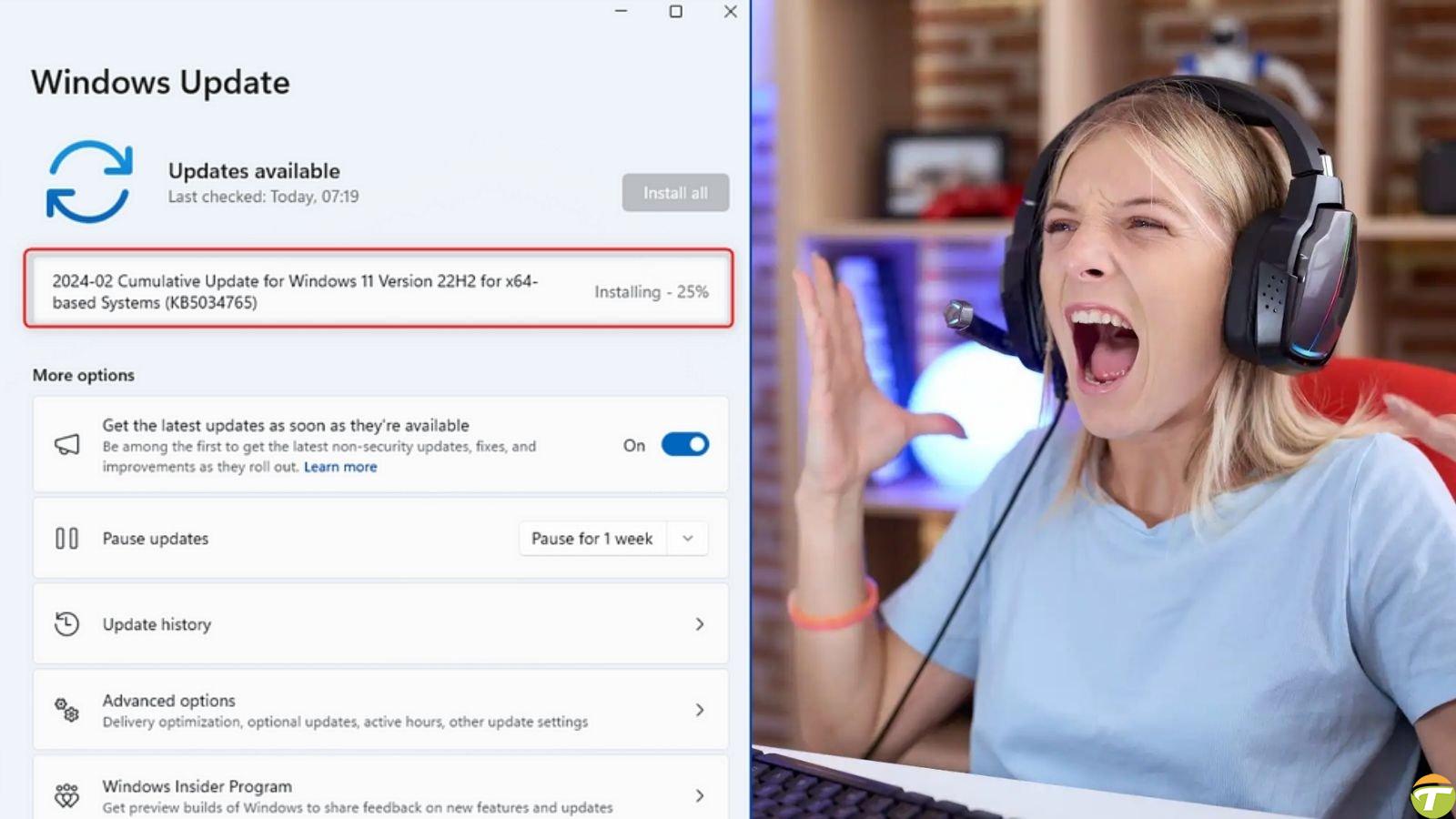Click the Windows Update page title
The height and width of the screenshot is (819, 1456).
coord(160,83)
